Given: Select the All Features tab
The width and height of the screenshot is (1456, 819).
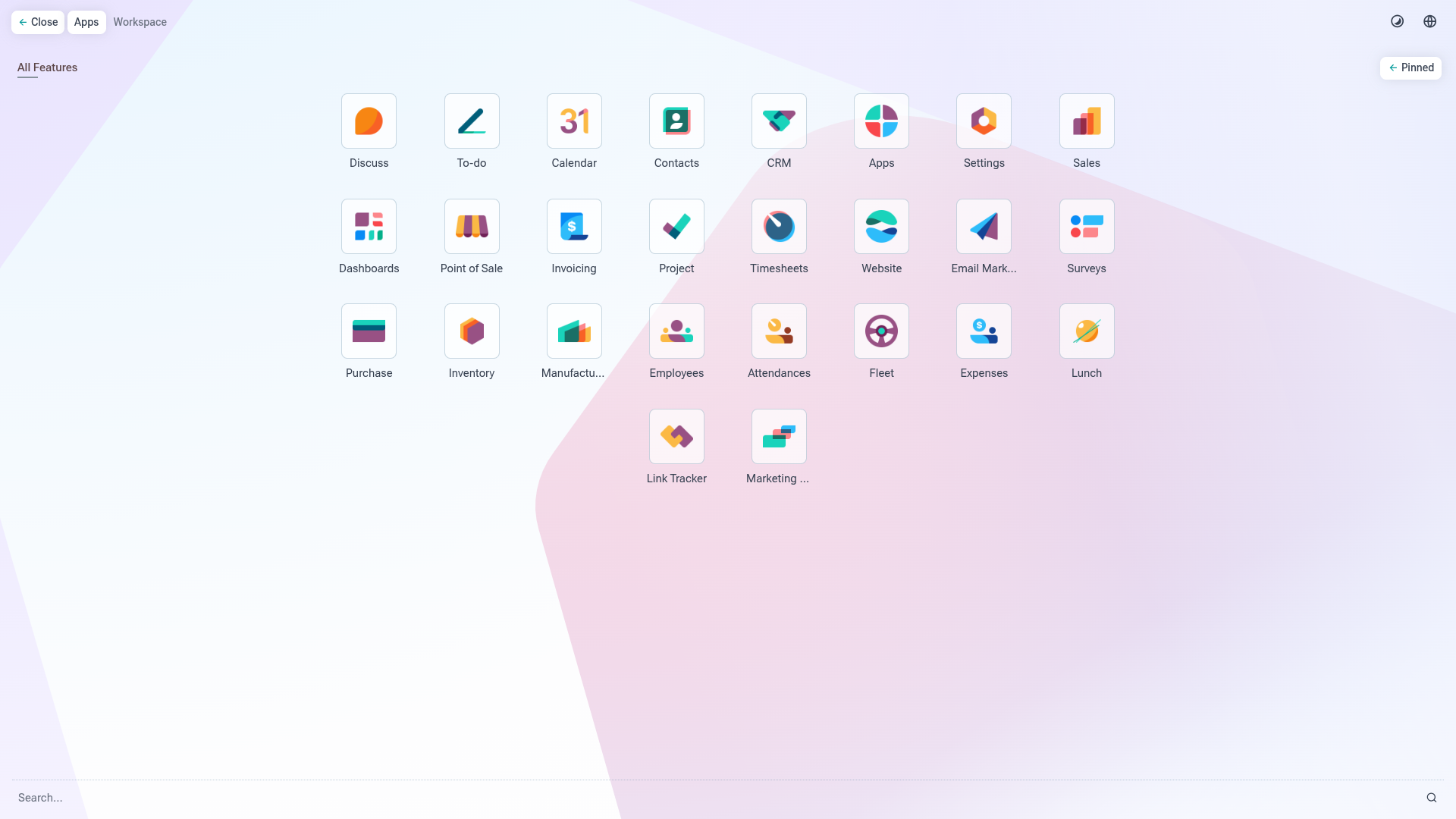Looking at the screenshot, I should (x=47, y=67).
